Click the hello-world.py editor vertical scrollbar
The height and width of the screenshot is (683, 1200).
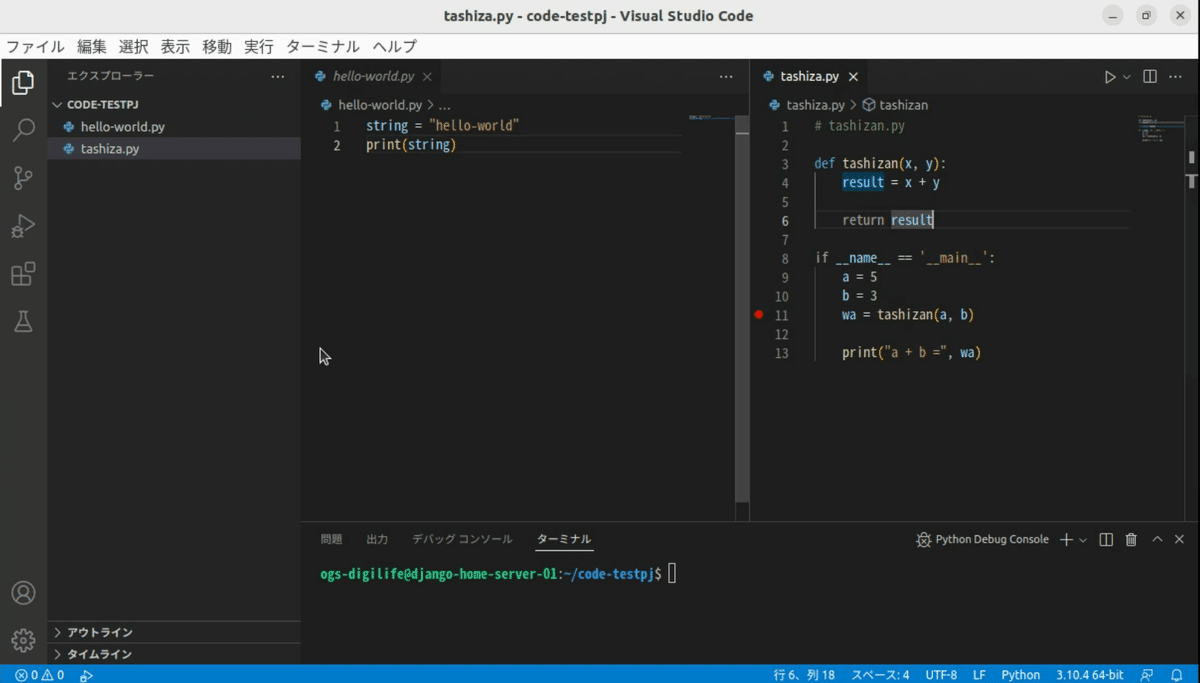click(x=742, y=310)
